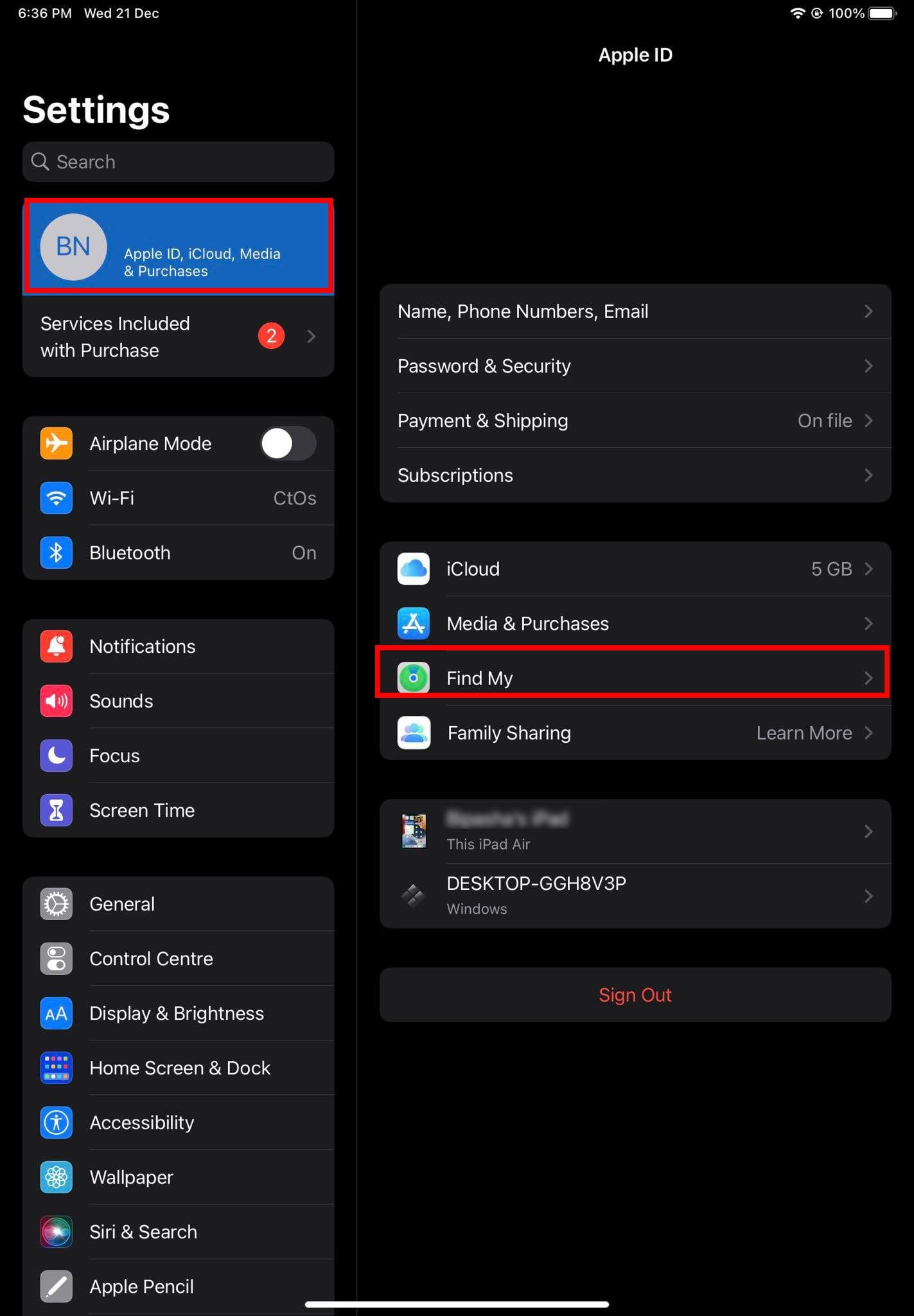Open Display & Brightness settings
The height and width of the screenshot is (1316, 914).
coord(179,1013)
